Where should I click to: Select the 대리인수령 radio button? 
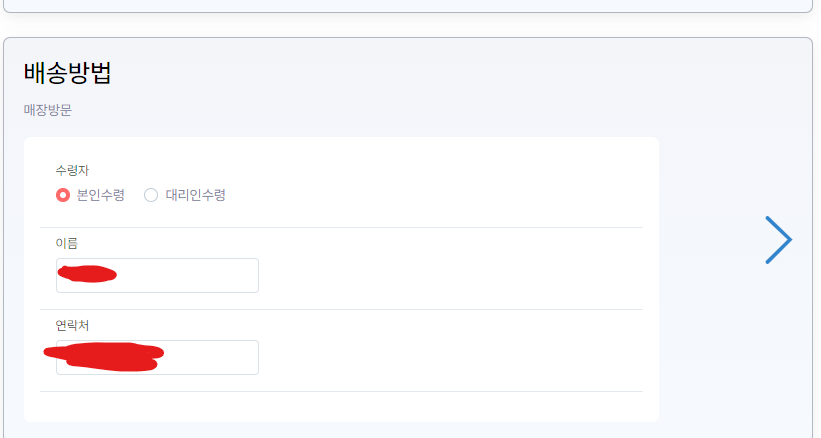pyautogui.click(x=151, y=195)
